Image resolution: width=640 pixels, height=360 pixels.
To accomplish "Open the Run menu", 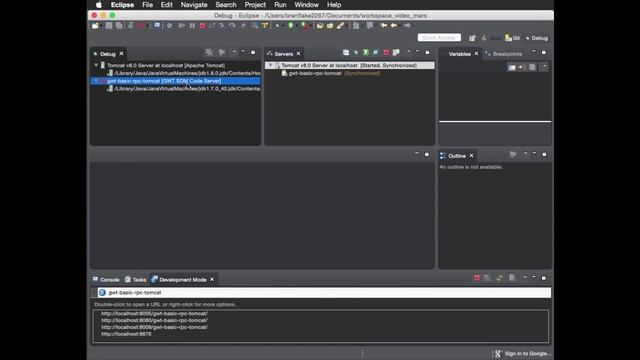I will (280, 5).
